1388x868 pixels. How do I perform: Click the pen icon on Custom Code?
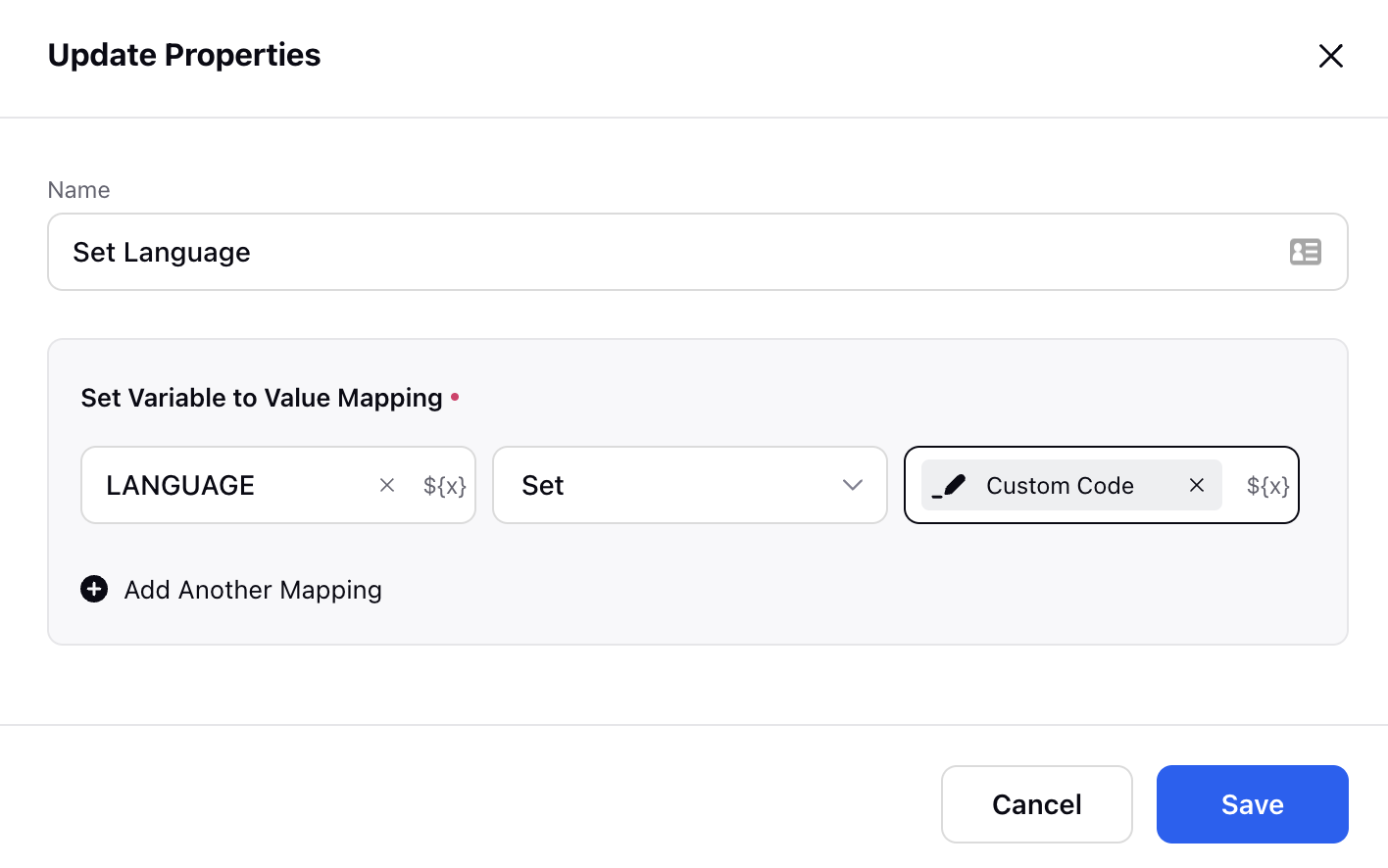click(949, 485)
